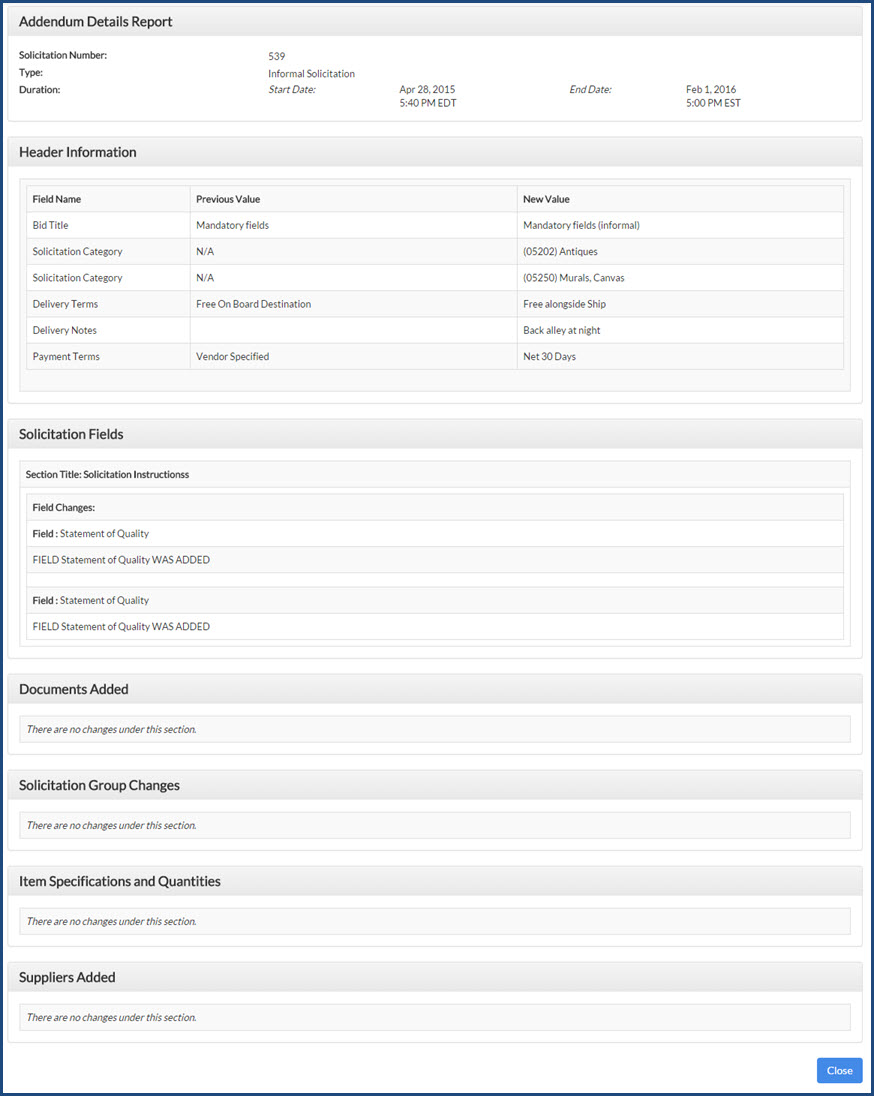The image size is (874, 1096).
Task: Click the Addendum Details Report header
Action: pyautogui.click(x=96, y=21)
